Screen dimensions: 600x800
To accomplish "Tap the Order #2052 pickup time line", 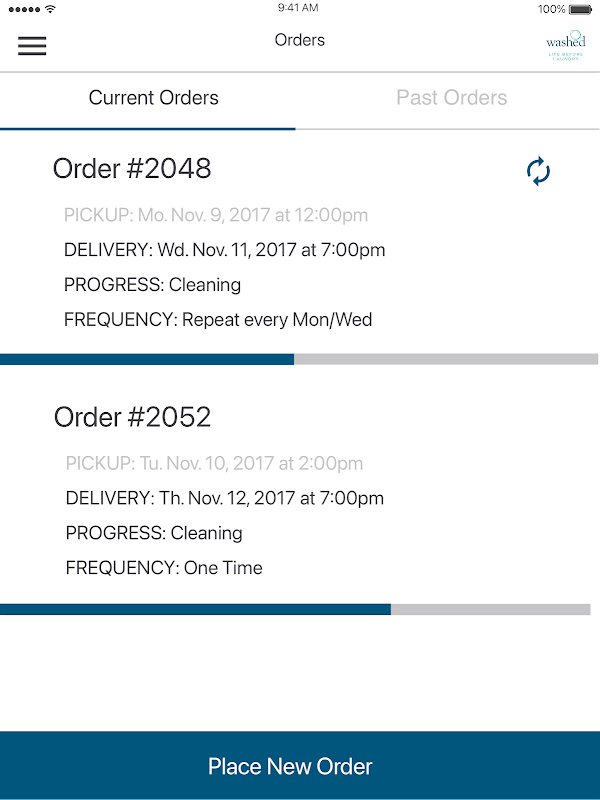I will 214,464.
